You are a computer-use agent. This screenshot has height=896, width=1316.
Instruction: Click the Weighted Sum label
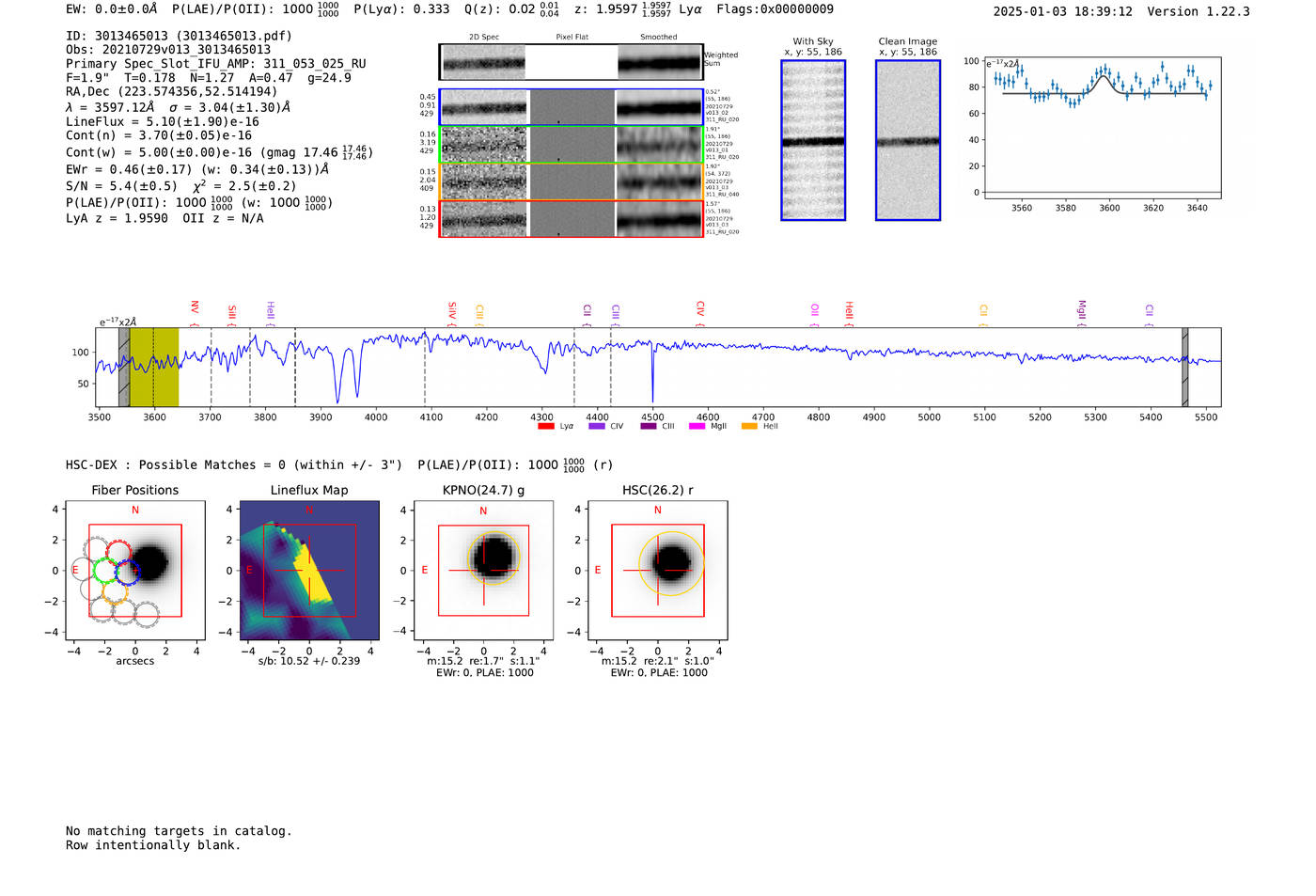coord(721,59)
